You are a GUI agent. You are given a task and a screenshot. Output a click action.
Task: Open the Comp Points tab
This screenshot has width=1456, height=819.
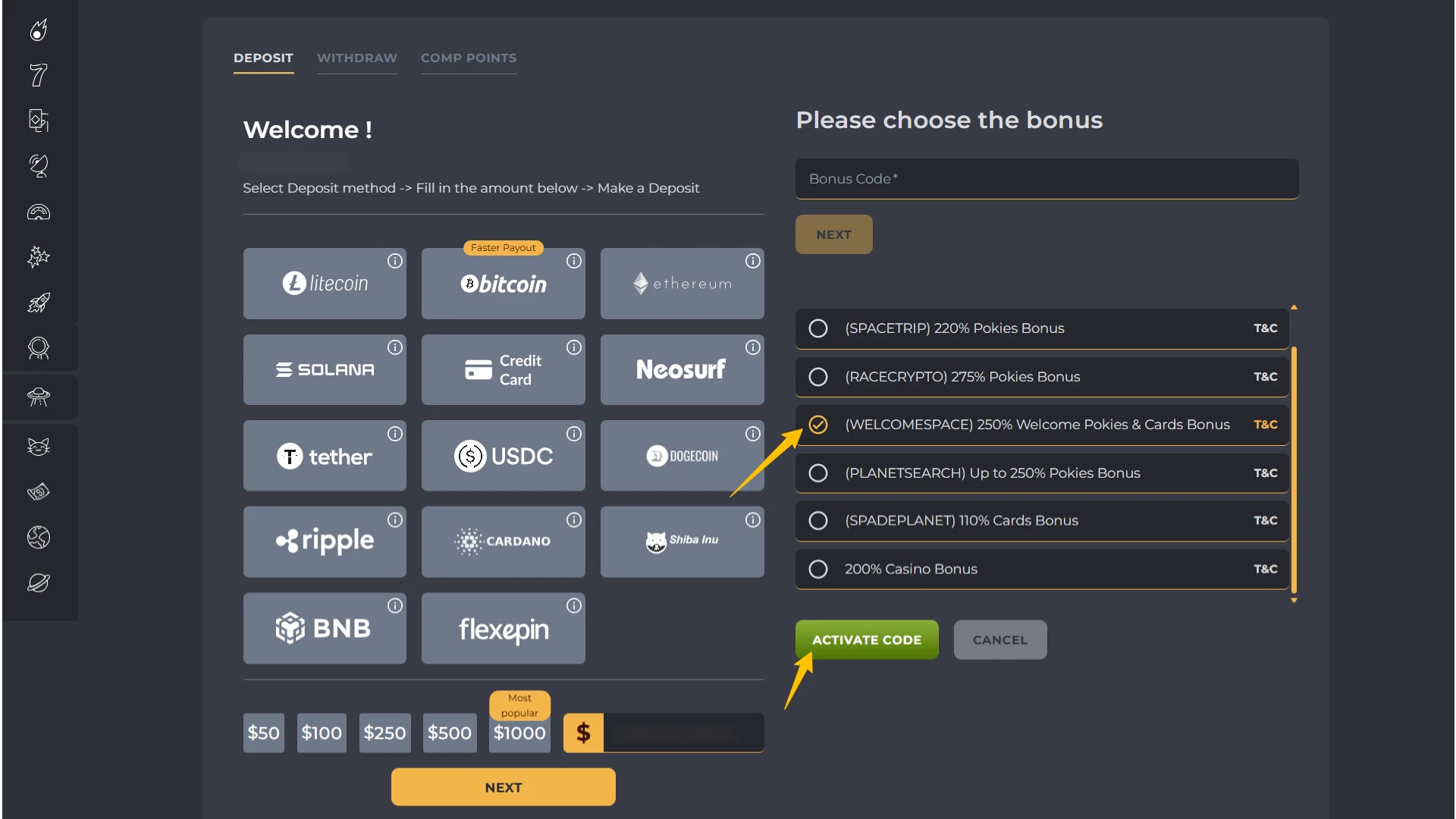pyautogui.click(x=468, y=58)
